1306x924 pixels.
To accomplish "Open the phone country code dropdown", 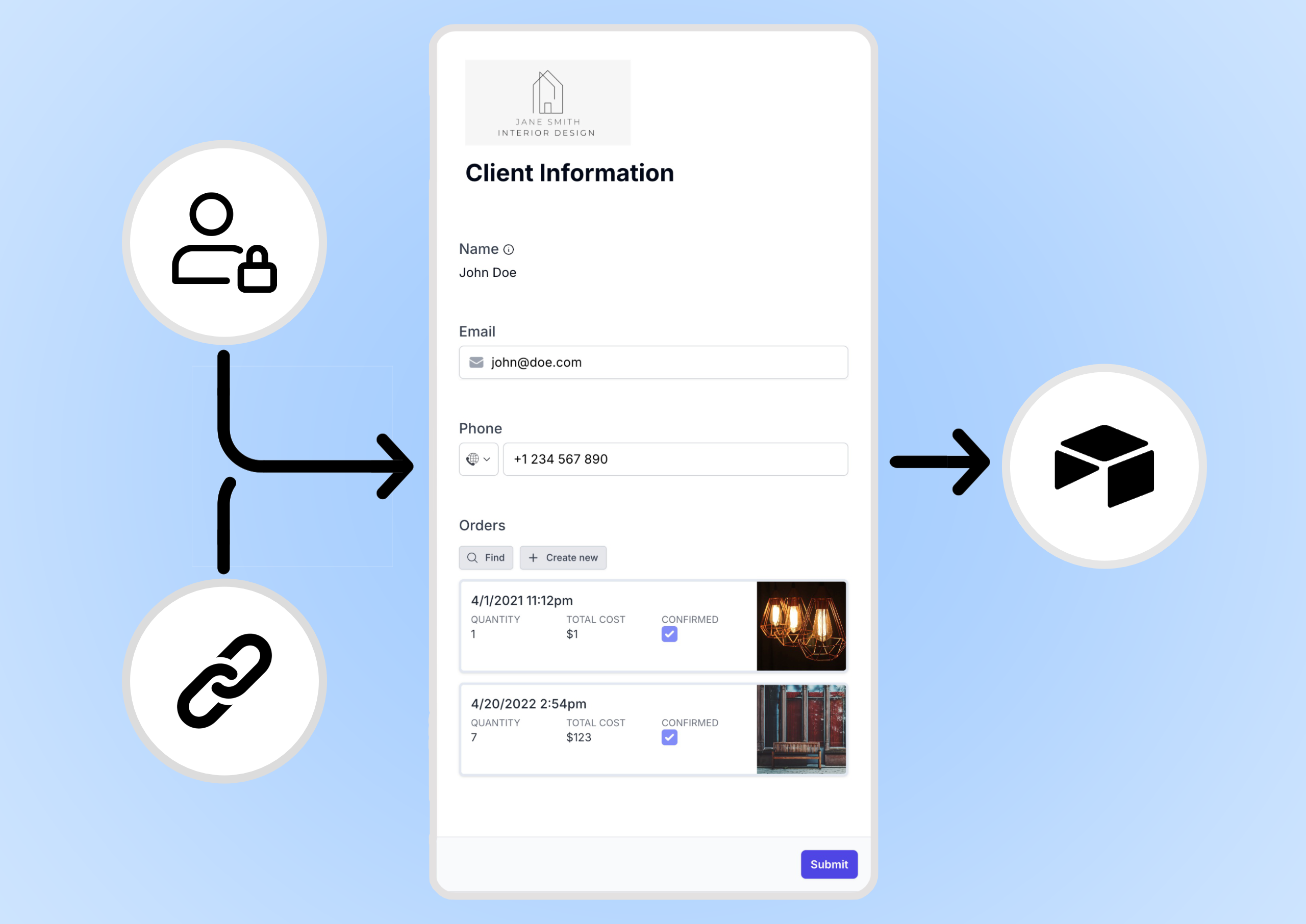I will (479, 459).
